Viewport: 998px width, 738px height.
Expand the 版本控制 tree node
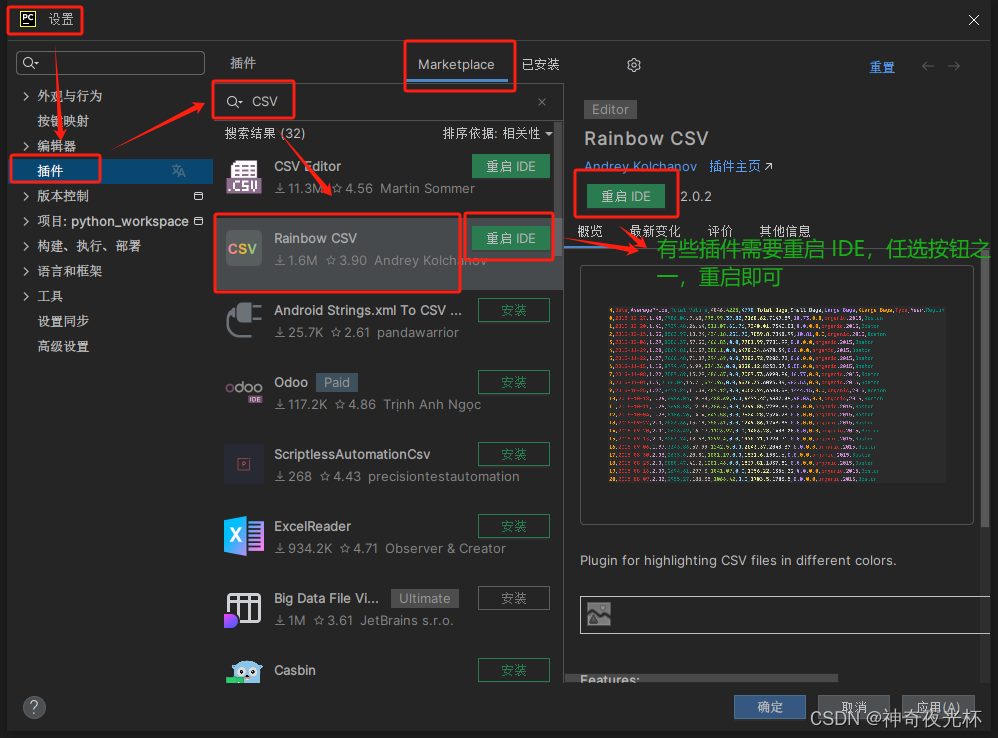point(25,196)
